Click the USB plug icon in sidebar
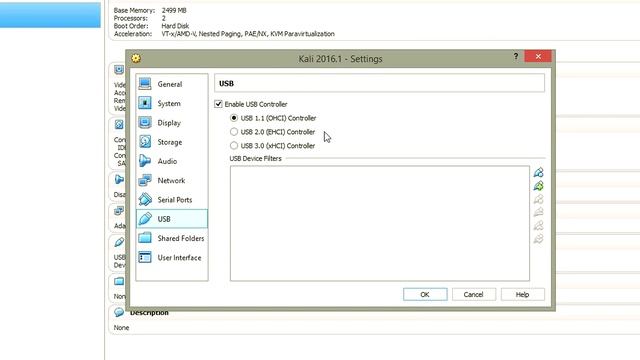640x360 pixels. click(145, 218)
